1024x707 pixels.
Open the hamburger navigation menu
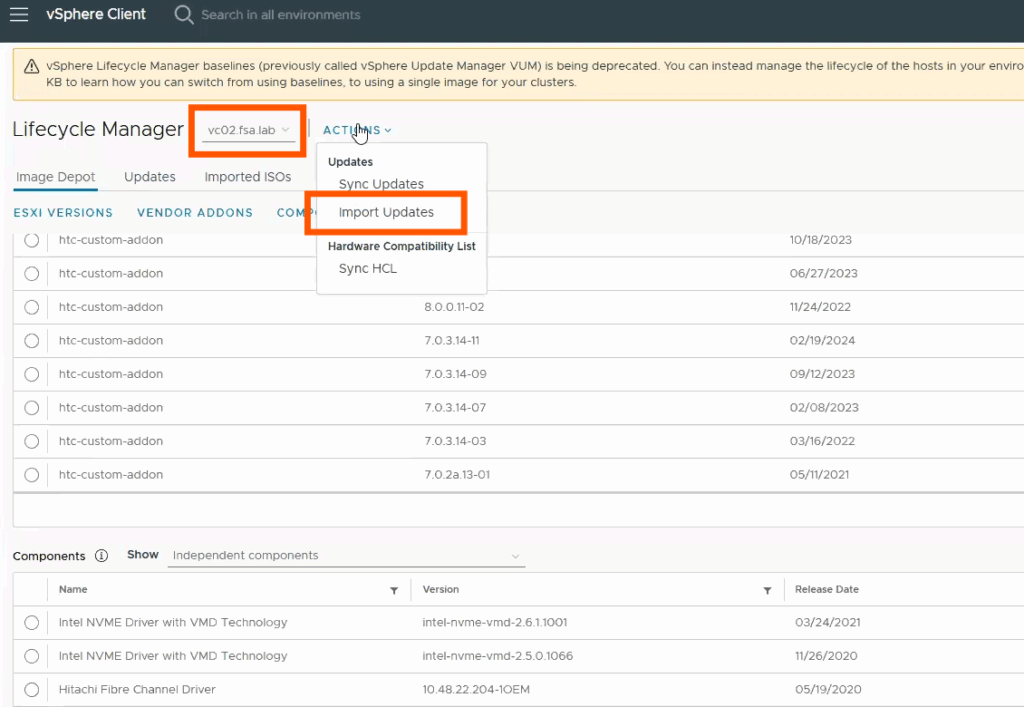click(19, 14)
